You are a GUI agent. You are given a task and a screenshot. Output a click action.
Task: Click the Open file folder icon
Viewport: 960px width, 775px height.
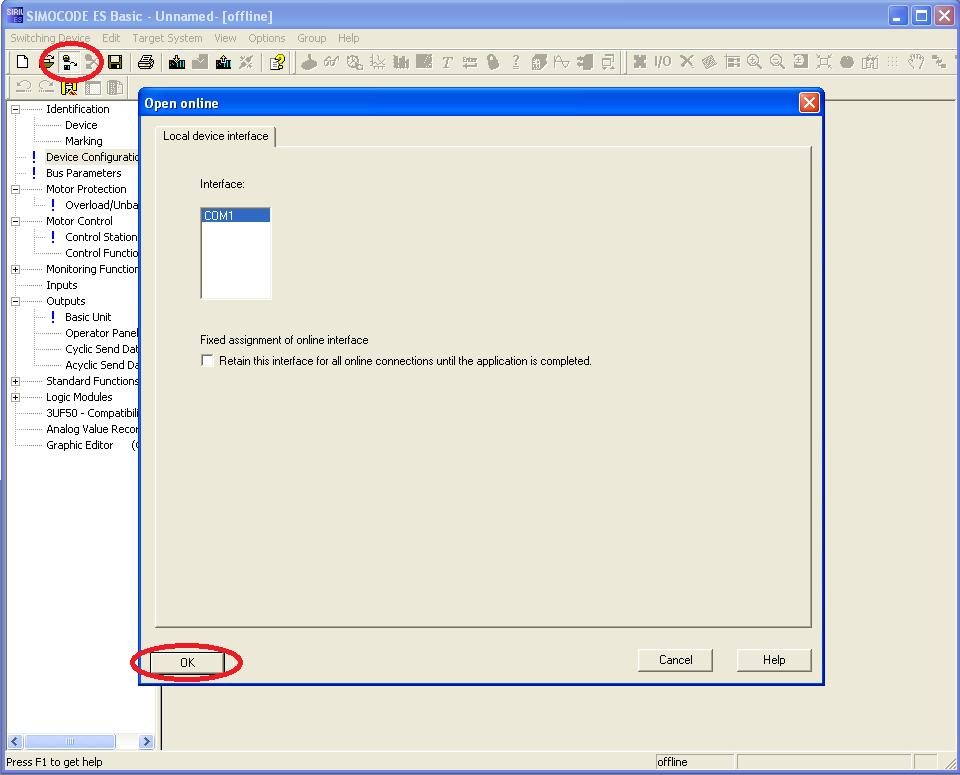pos(47,62)
